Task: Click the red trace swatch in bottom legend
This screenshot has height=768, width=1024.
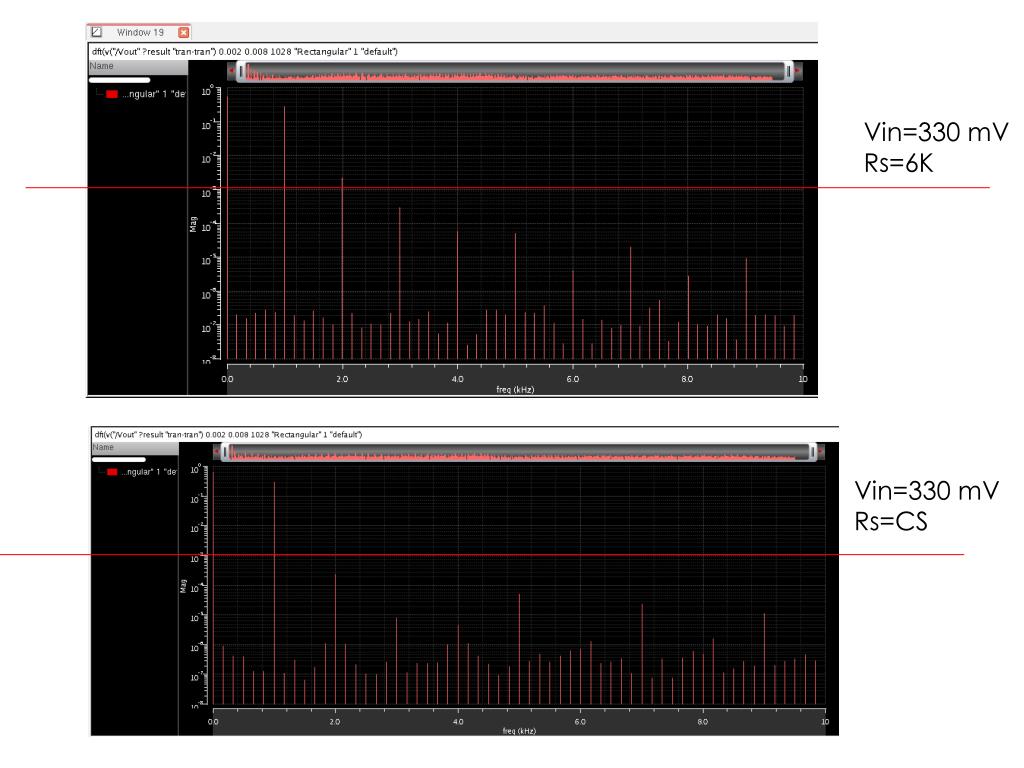Action: (112, 472)
